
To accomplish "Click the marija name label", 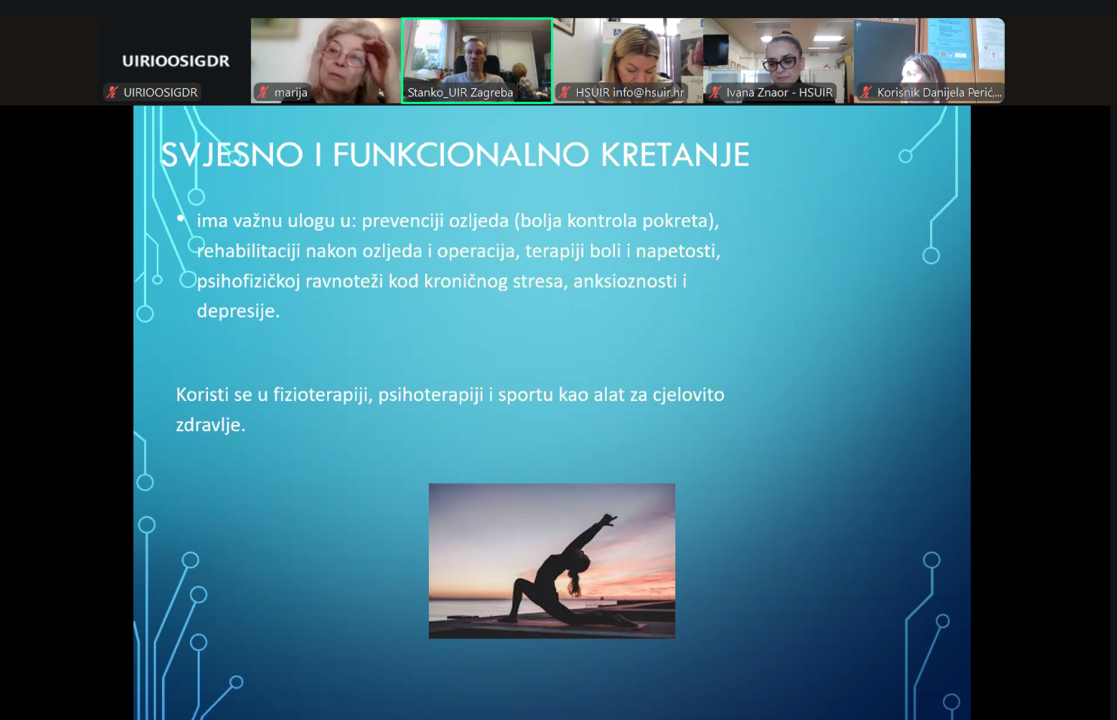I will tap(291, 93).
